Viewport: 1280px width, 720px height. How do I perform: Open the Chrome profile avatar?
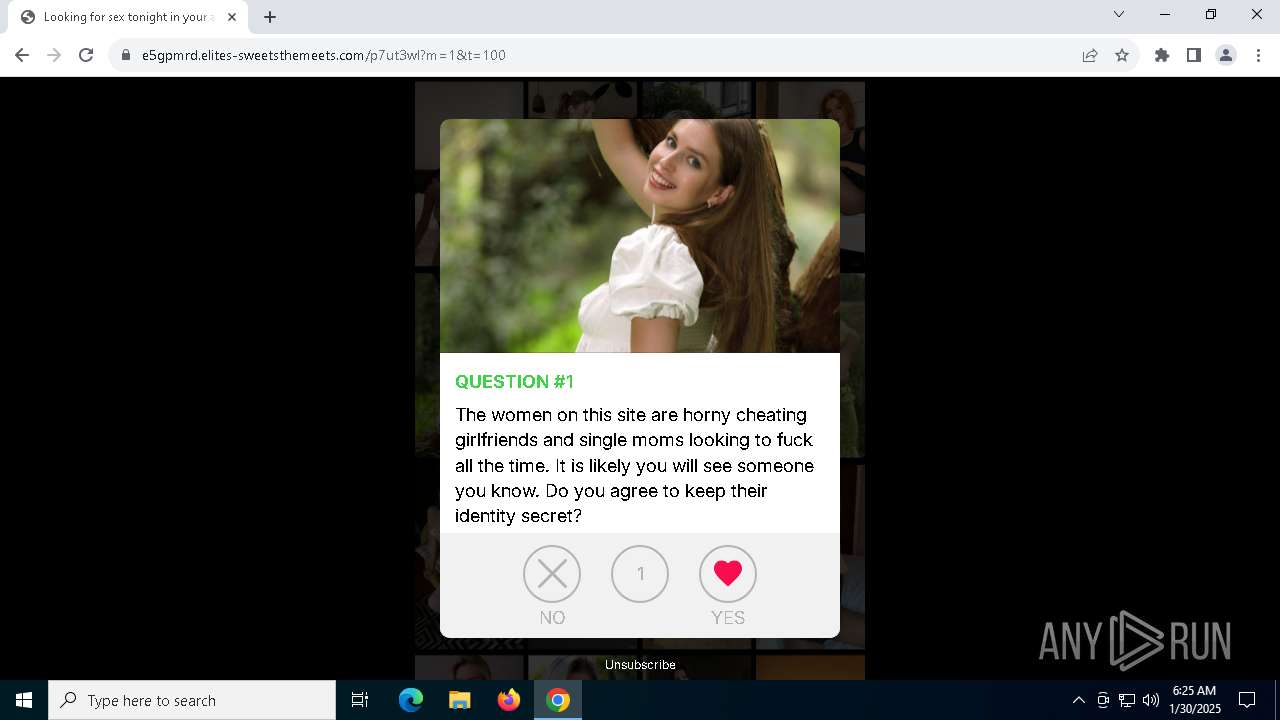pos(1226,55)
